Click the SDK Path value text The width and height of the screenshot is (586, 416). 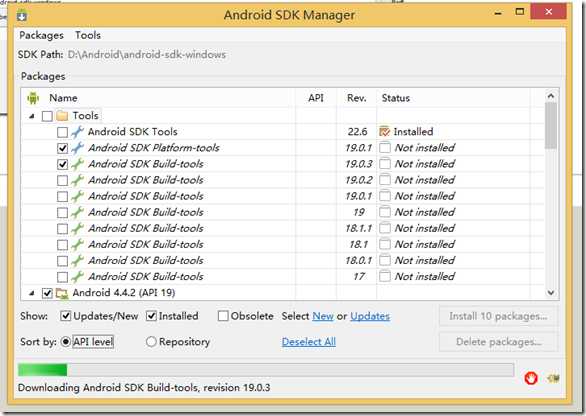coord(147,55)
